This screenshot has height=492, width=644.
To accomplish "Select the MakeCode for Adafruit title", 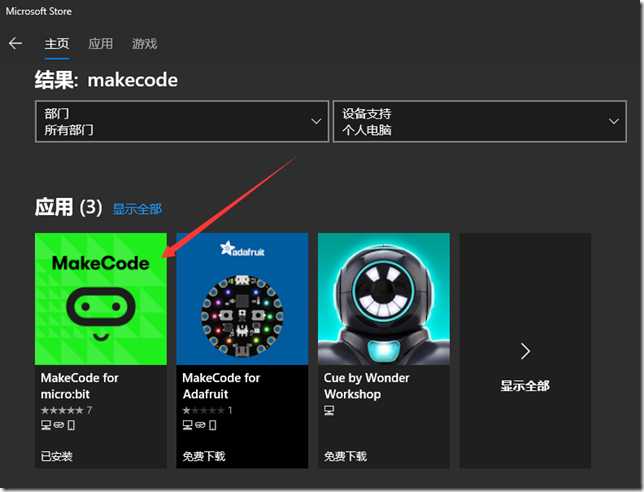I will tap(221, 386).
